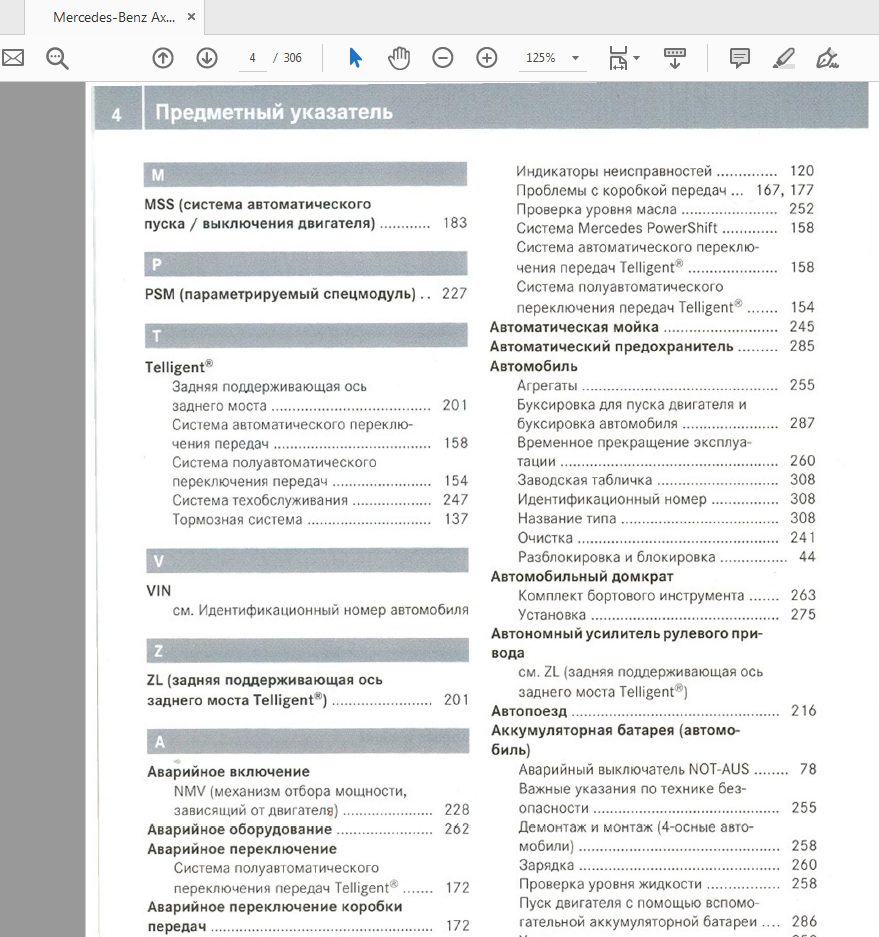Click the Система техобслуживания entry
The image size is (879, 937).
[260, 500]
